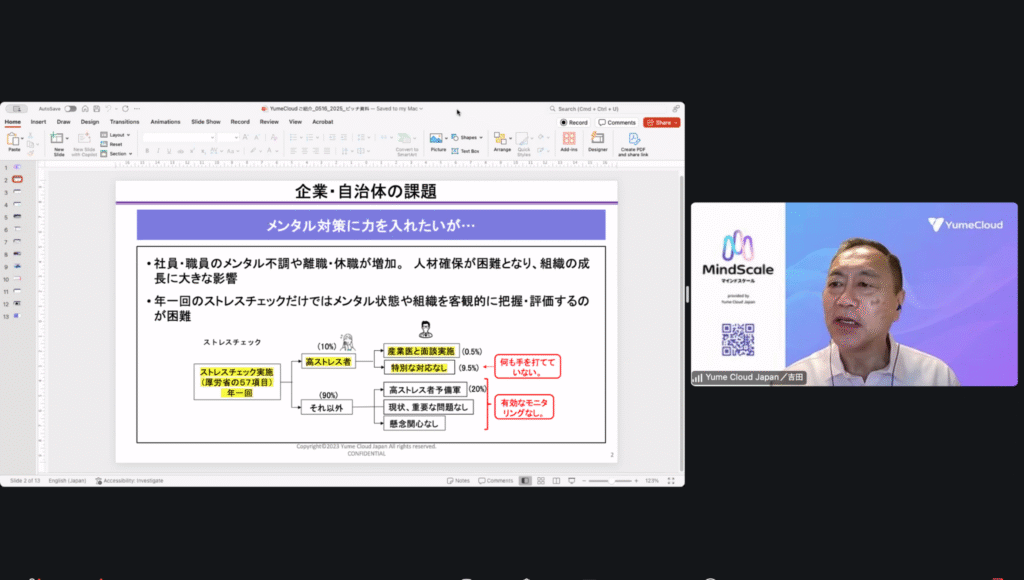Open the Transitions ribbon tab
The image size is (1024, 580).
pyautogui.click(x=124, y=122)
